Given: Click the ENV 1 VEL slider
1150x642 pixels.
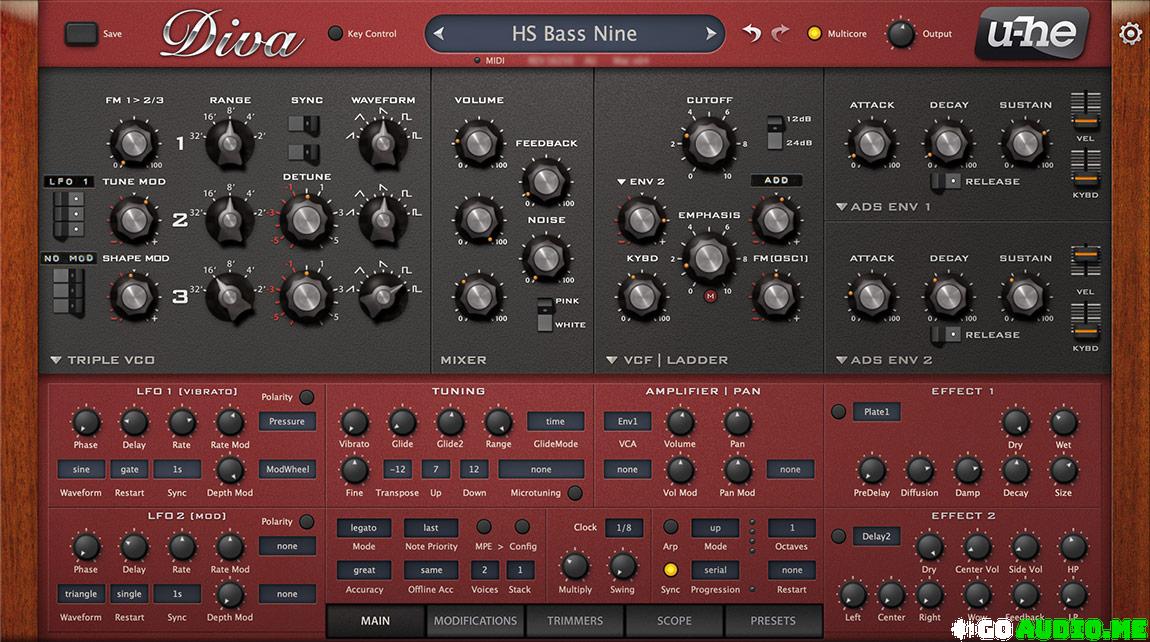Looking at the screenshot, I should pyautogui.click(x=1085, y=112).
